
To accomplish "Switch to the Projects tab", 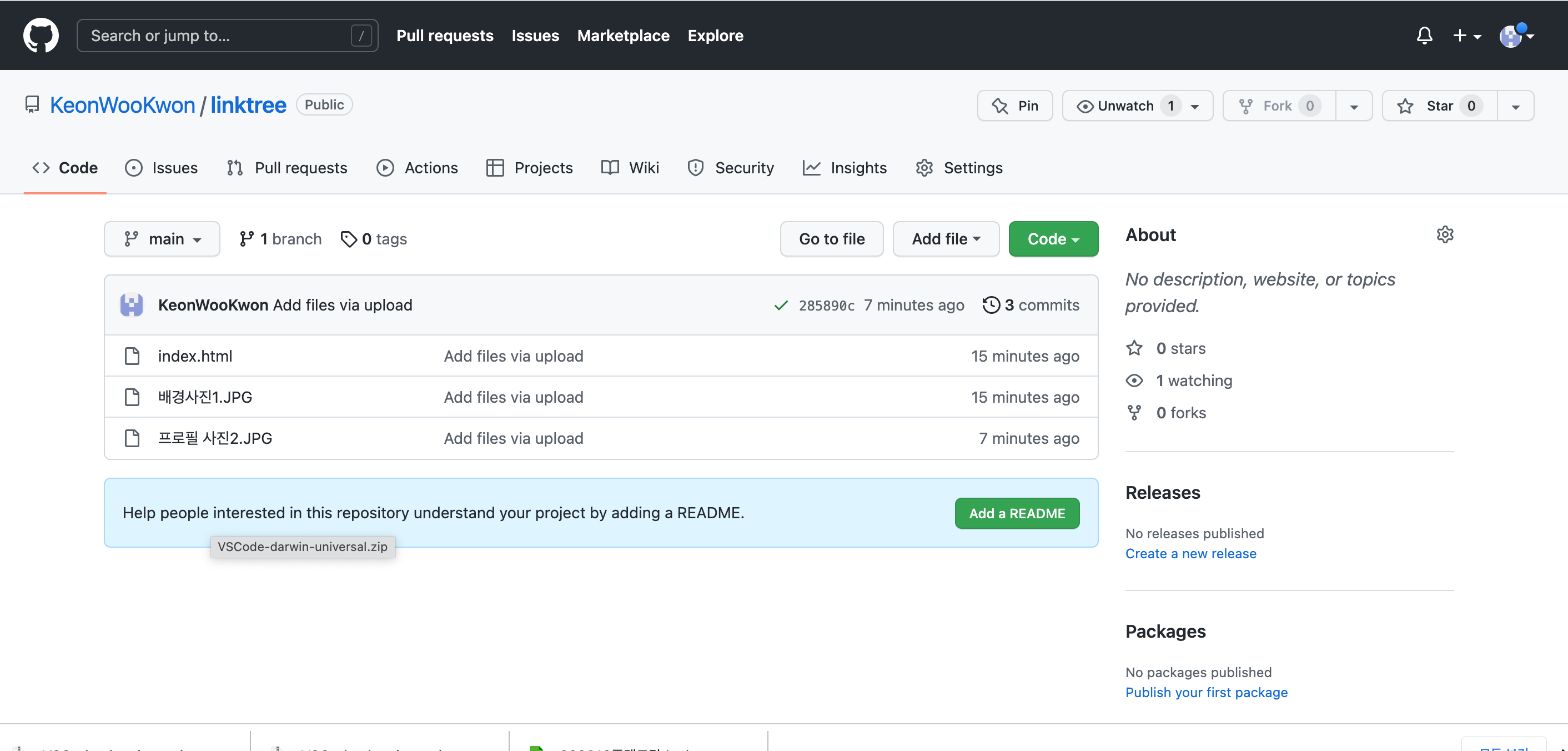I will tap(530, 168).
